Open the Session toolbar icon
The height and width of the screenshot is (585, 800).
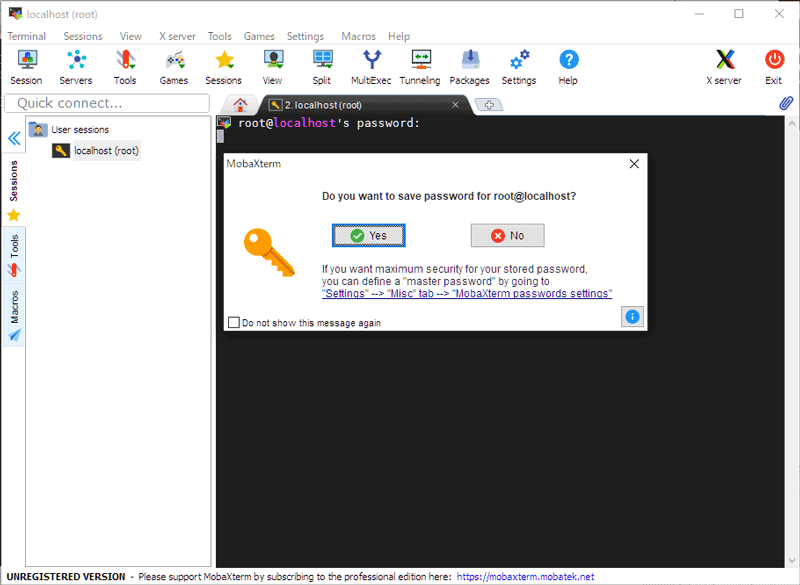point(26,66)
